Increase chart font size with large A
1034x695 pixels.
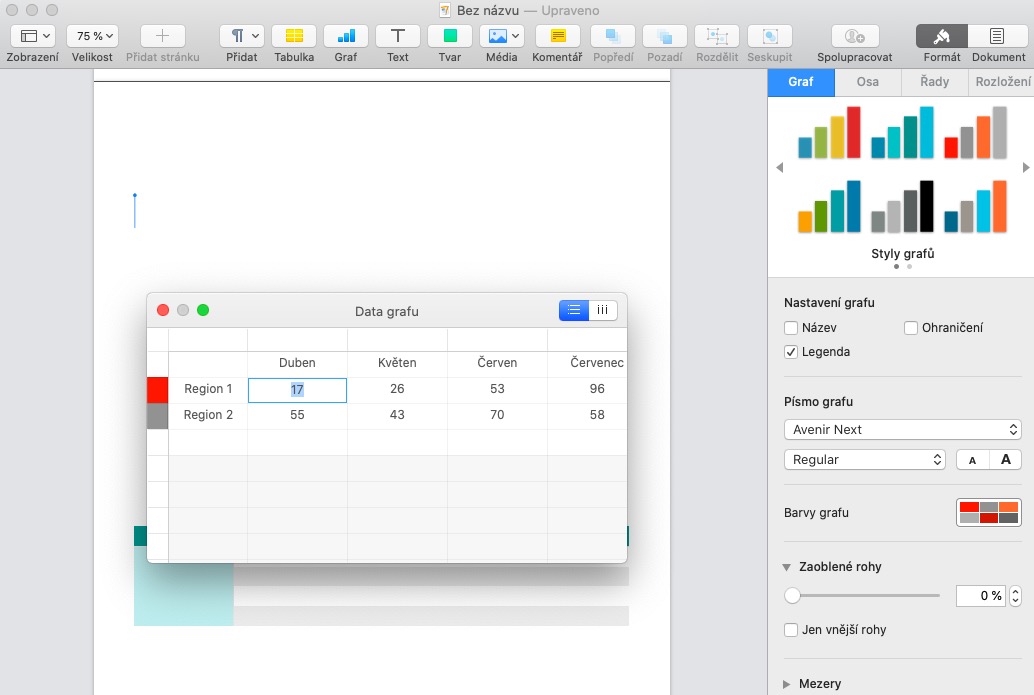pos(1006,460)
